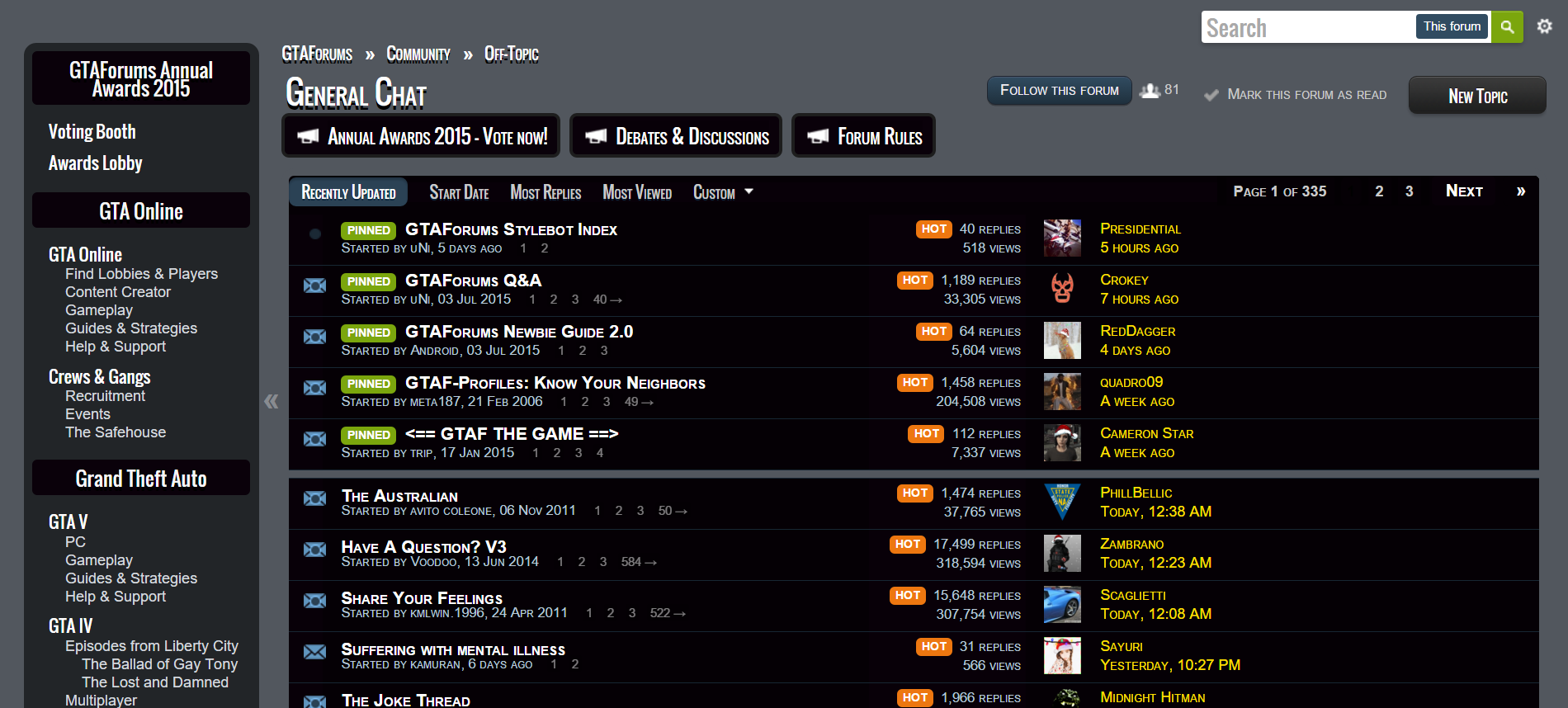Image resolution: width=1568 pixels, height=708 pixels.
Task: Click the envelope icon for Suffering with mental illness
Action: (x=314, y=652)
